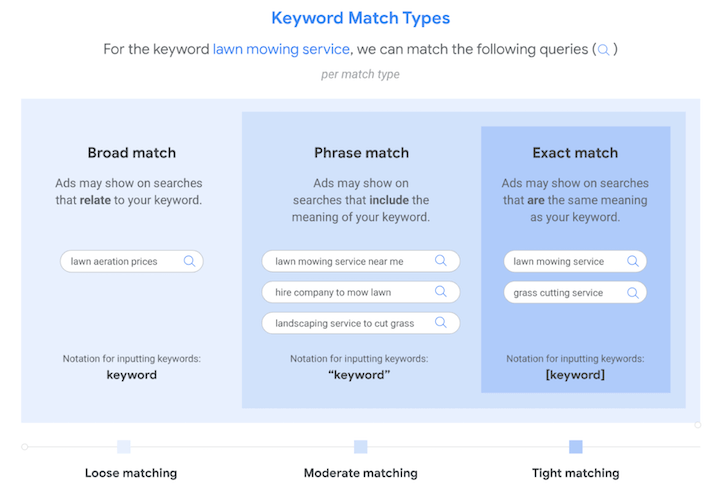Click the grass cutting service search field
Viewport: 720px width, 492px height.
(575, 293)
